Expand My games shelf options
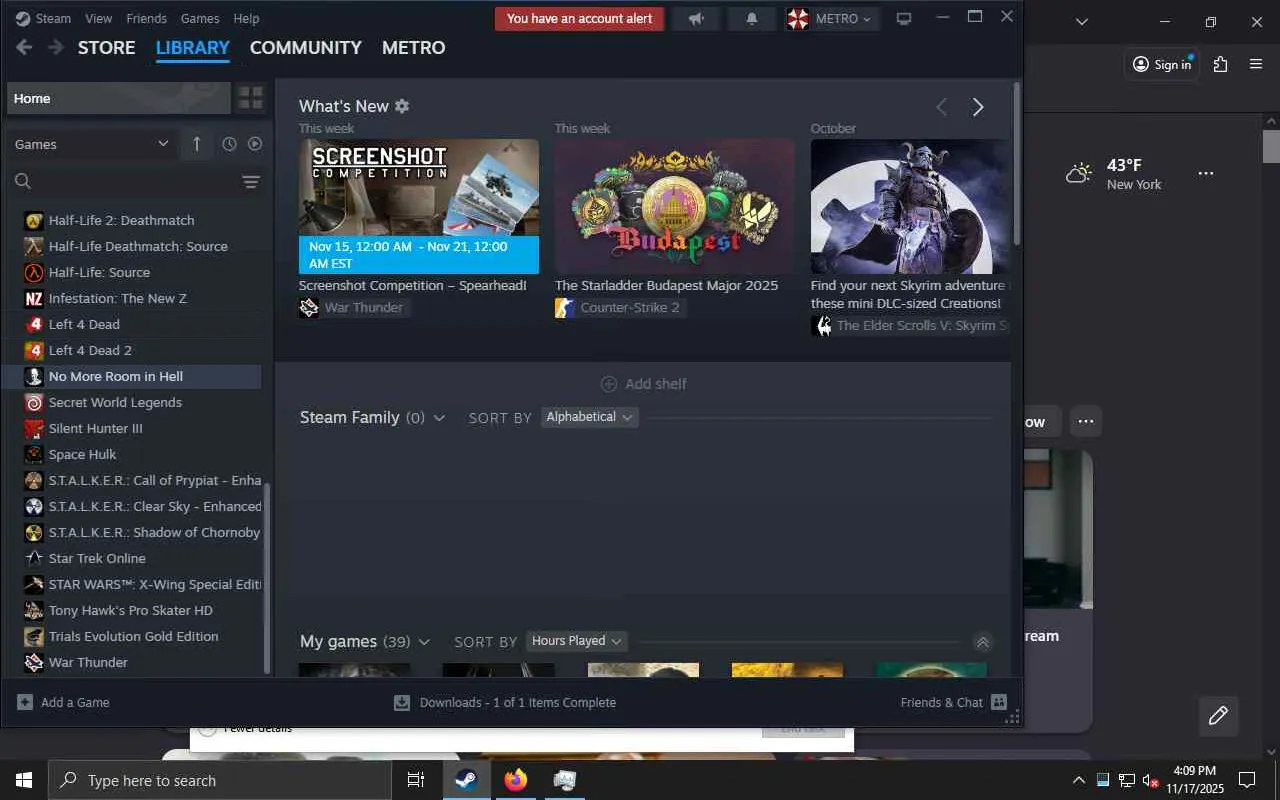This screenshot has width=1280, height=800. click(424, 642)
